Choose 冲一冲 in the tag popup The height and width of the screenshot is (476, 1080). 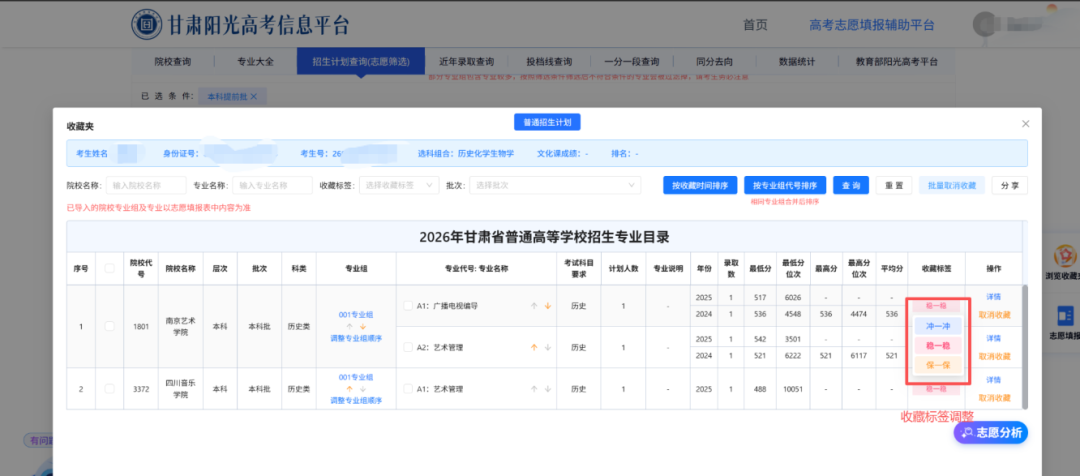click(x=937, y=327)
